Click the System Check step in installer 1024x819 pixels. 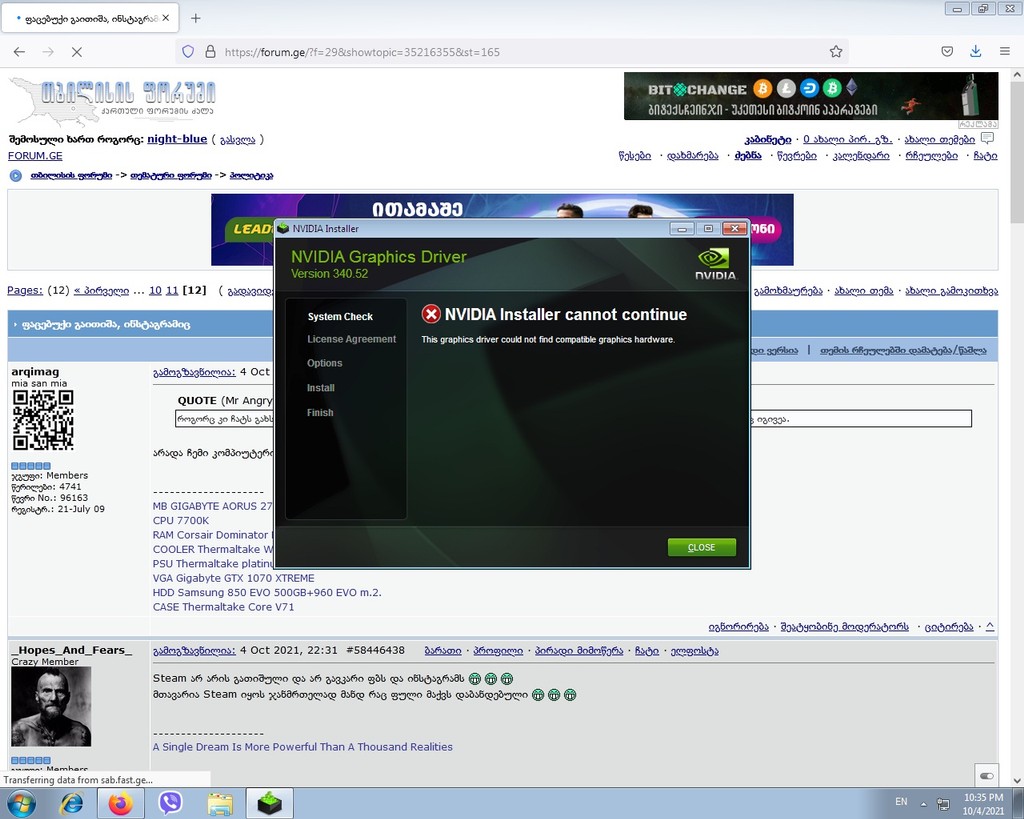pyautogui.click(x=340, y=316)
